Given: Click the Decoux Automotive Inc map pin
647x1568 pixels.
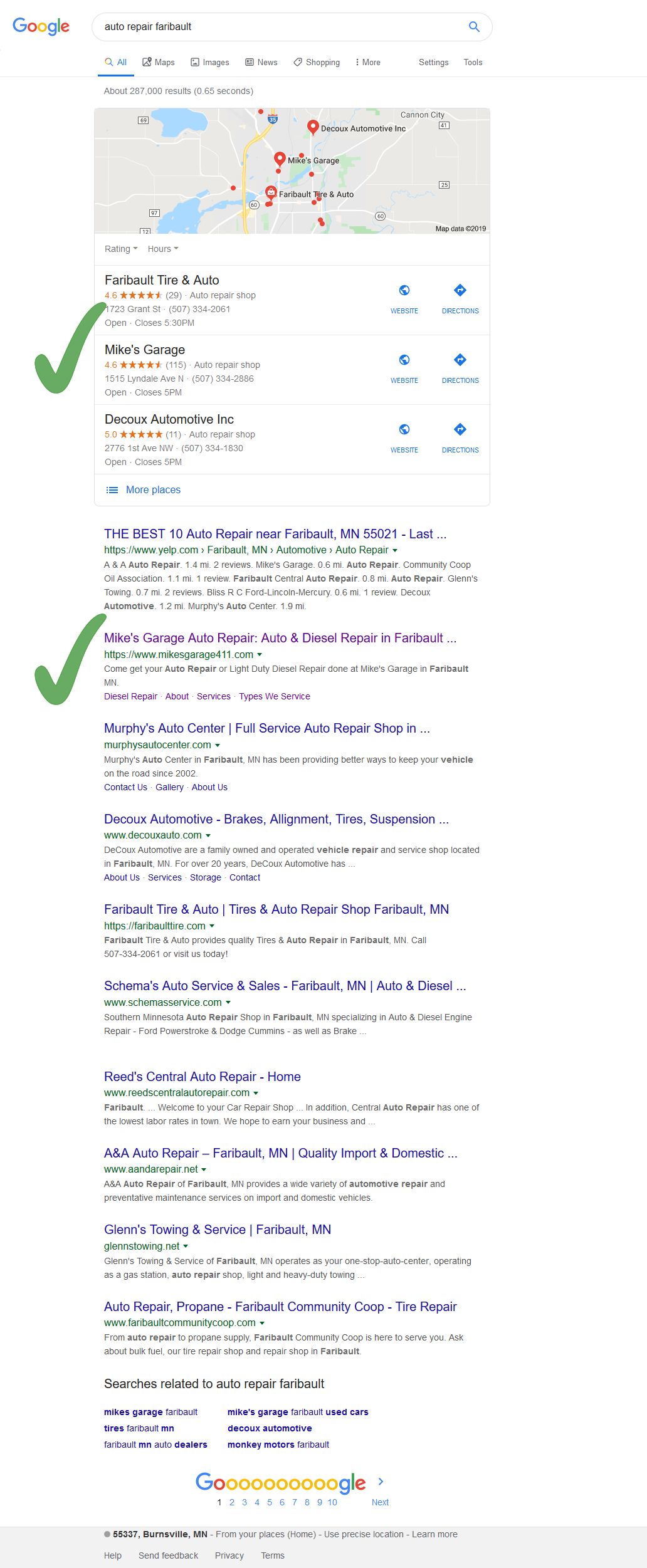Looking at the screenshot, I should click(313, 127).
